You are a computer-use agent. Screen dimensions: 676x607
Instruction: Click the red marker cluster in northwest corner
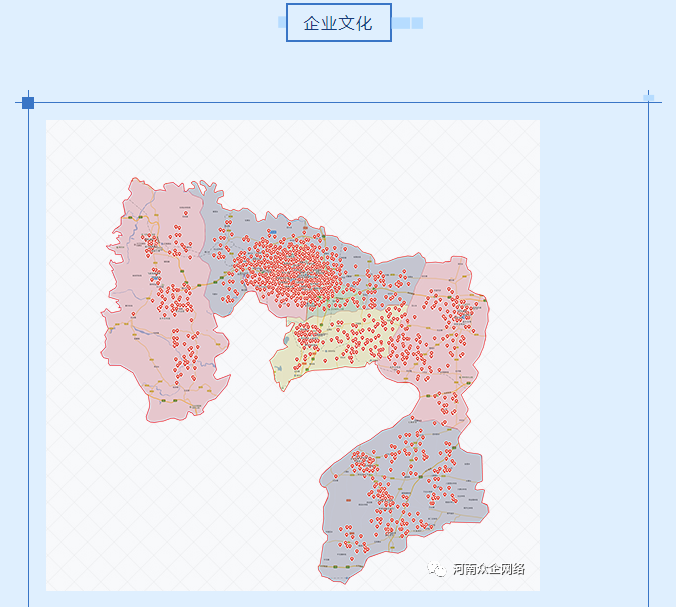150,243
